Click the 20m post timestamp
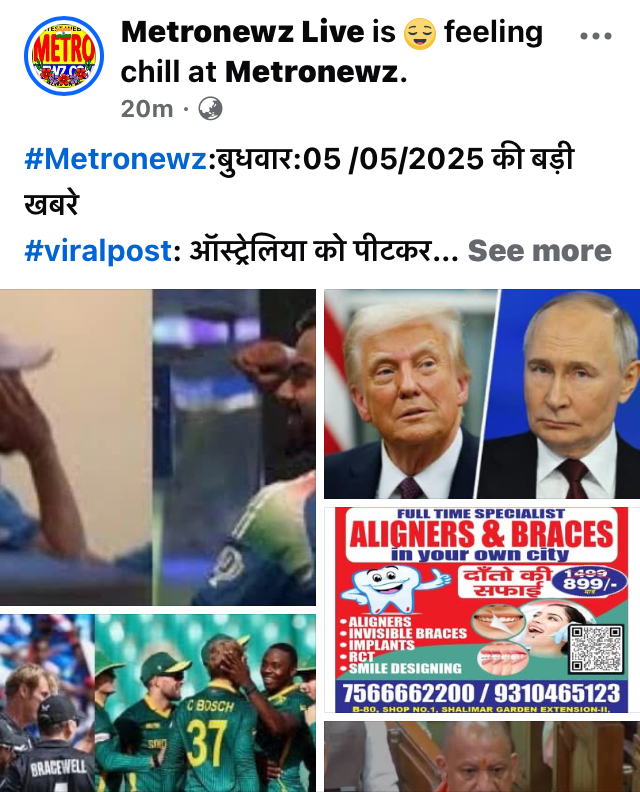The image size is (640, 792). 147,109
